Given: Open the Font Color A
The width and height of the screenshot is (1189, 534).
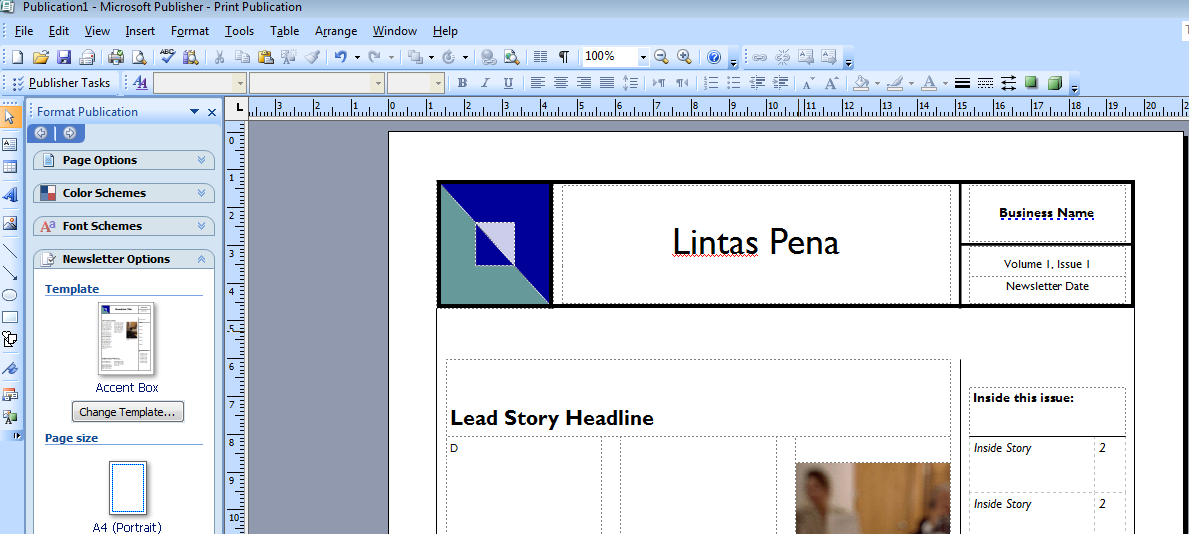Looking at the screenshot, I should (x=928, y=83).
